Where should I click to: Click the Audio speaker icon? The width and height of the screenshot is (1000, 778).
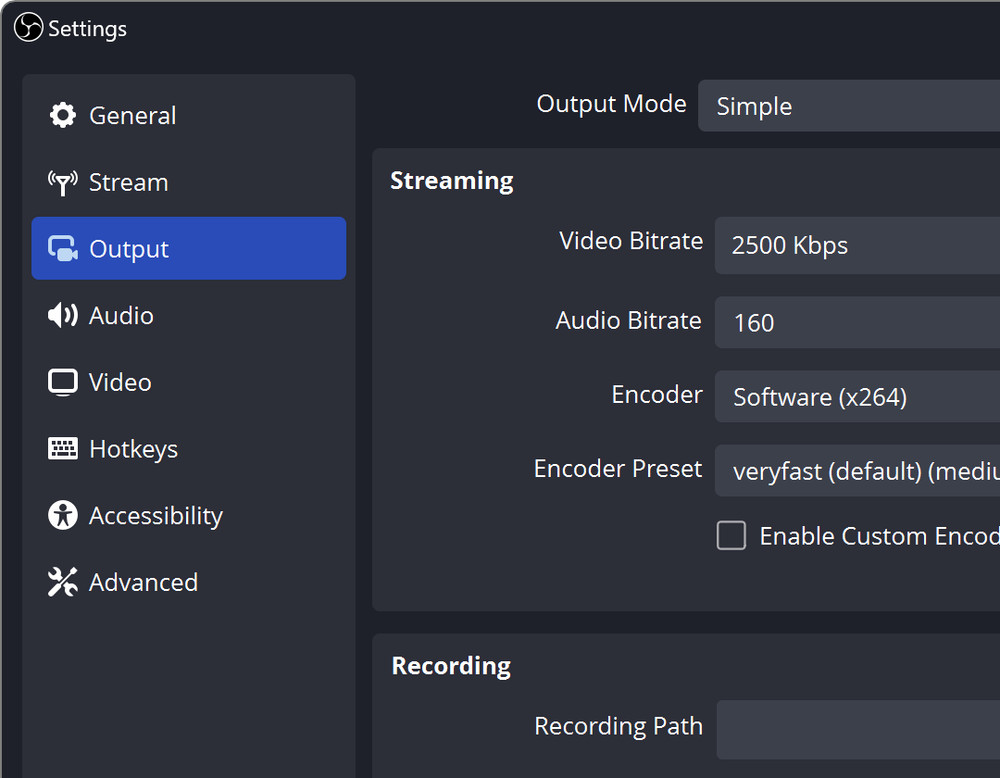tap(62, 315)
